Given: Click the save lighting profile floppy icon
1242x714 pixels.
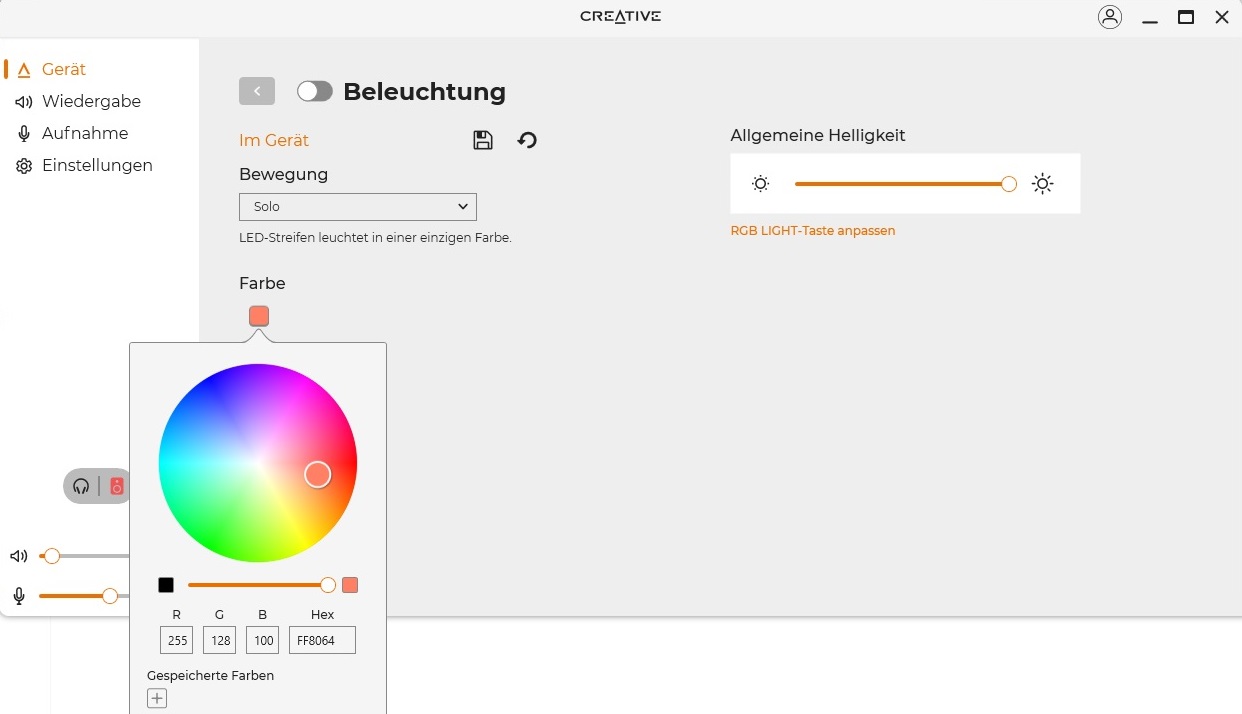Looking at the screenshot, I should pyautogui.click(x=483, y=140).
